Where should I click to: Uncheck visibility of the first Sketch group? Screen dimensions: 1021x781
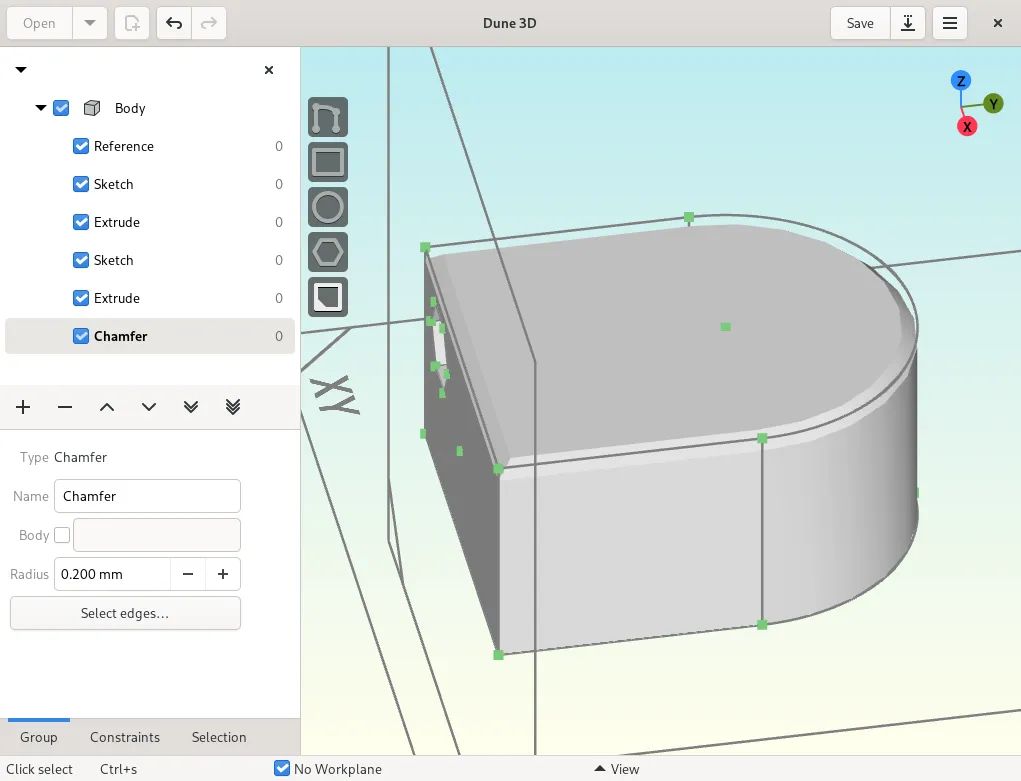80,184
